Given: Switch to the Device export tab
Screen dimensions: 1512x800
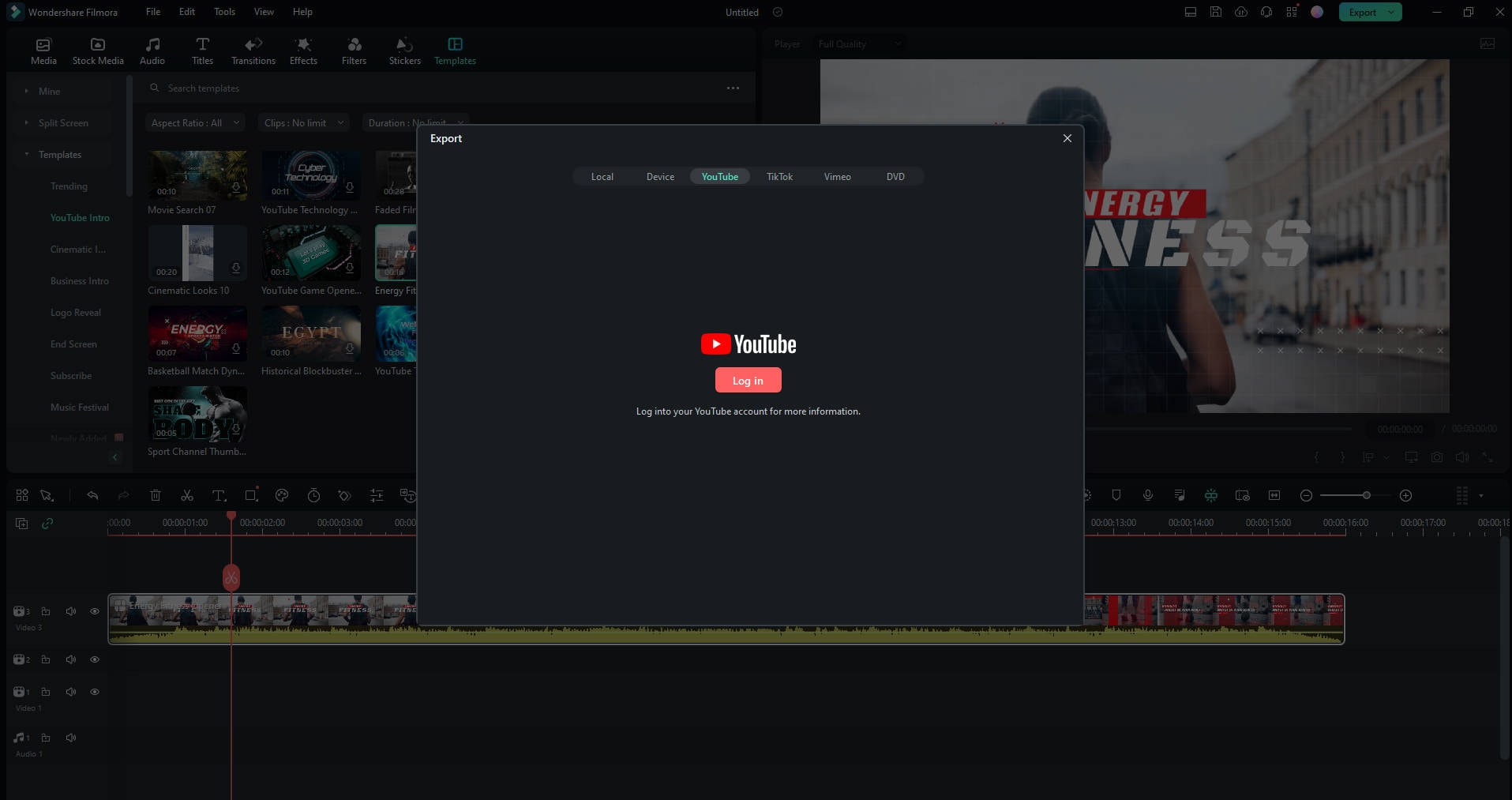Looking at the screenshot, I should [x=660, y=177].
